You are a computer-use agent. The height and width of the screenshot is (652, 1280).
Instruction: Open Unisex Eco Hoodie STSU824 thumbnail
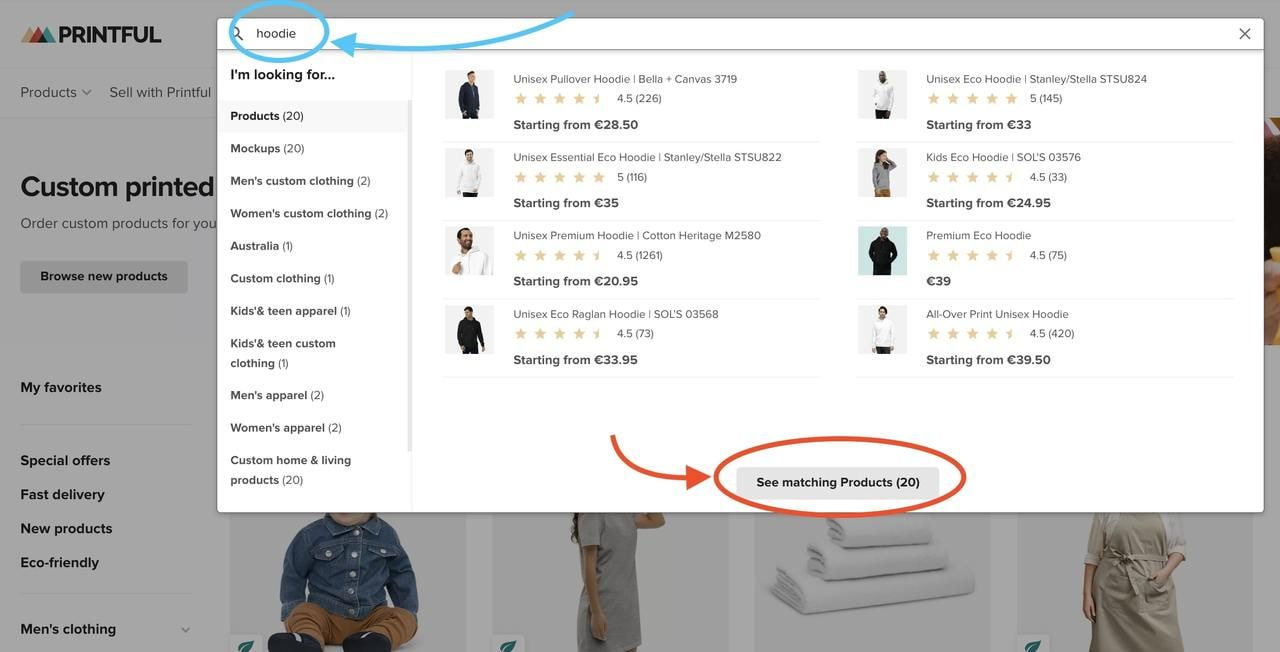(x=882, y=95)
